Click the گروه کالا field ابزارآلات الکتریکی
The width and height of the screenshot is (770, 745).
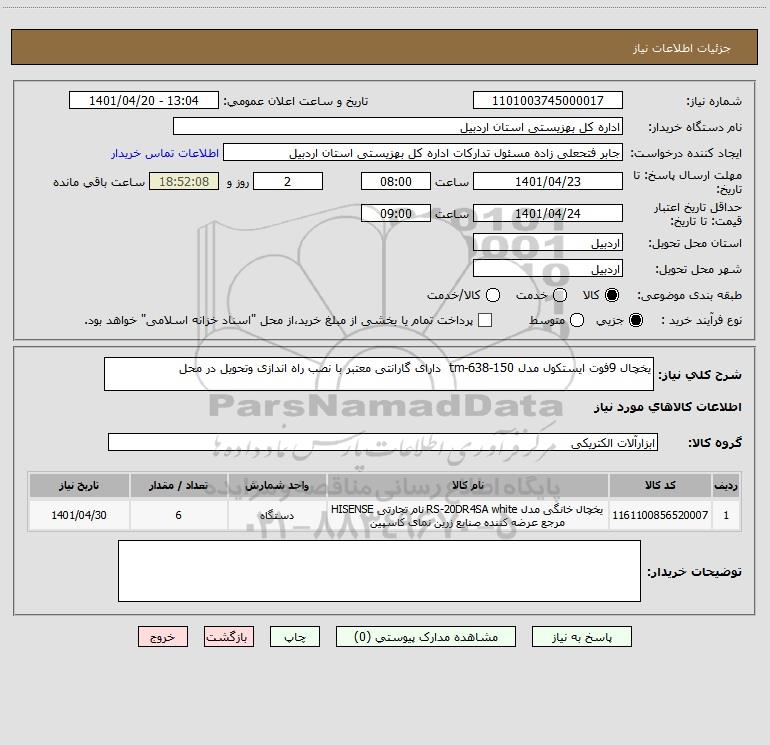(x=383, y=442)
